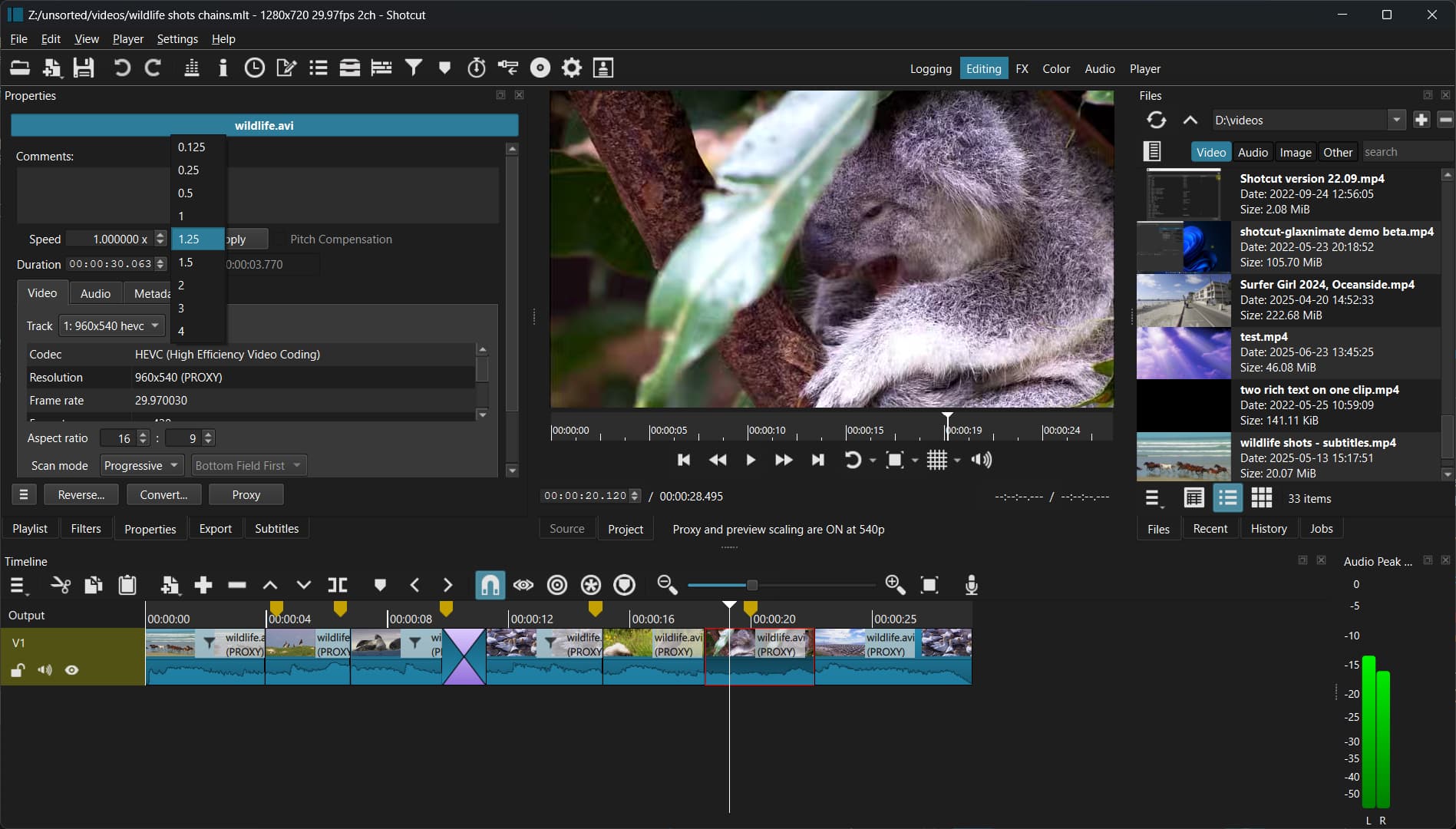Hide the V1 track with eye icon

pos(72,670)
